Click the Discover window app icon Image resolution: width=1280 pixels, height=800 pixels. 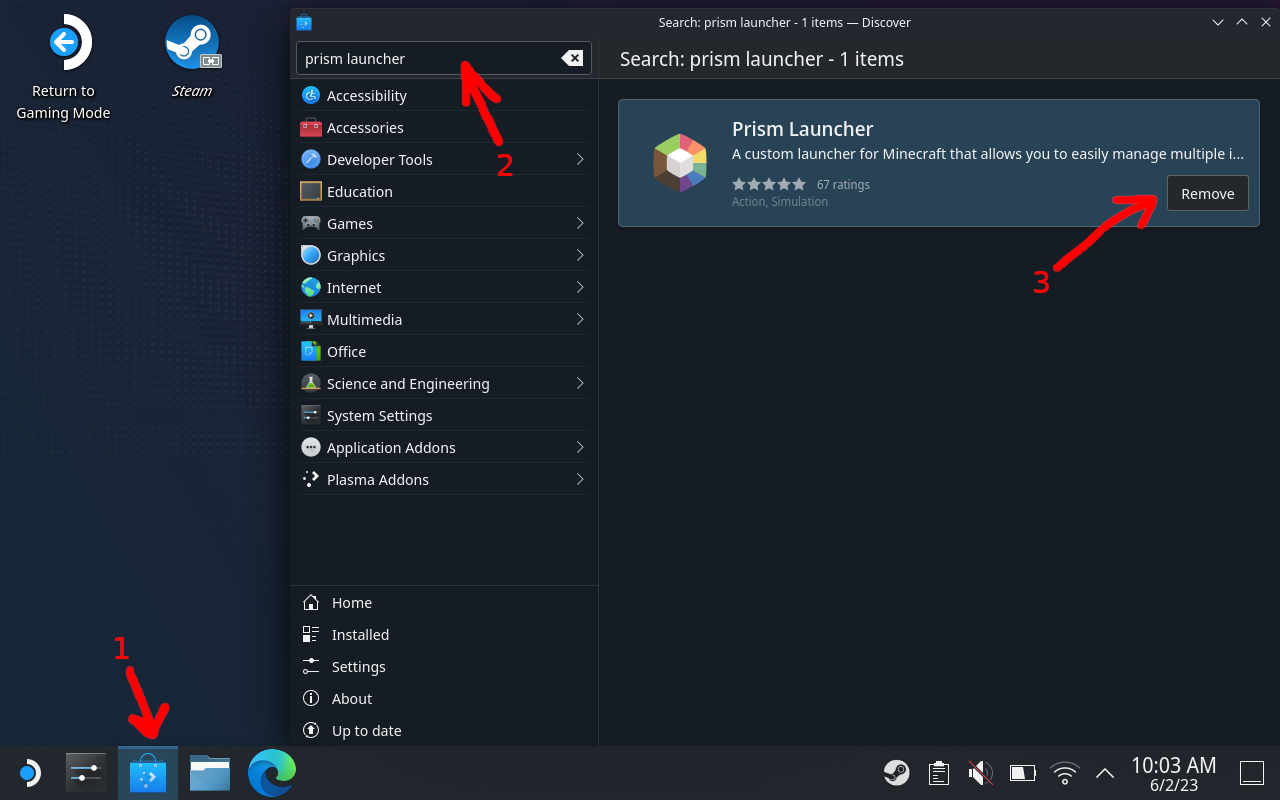pos(304,22)
